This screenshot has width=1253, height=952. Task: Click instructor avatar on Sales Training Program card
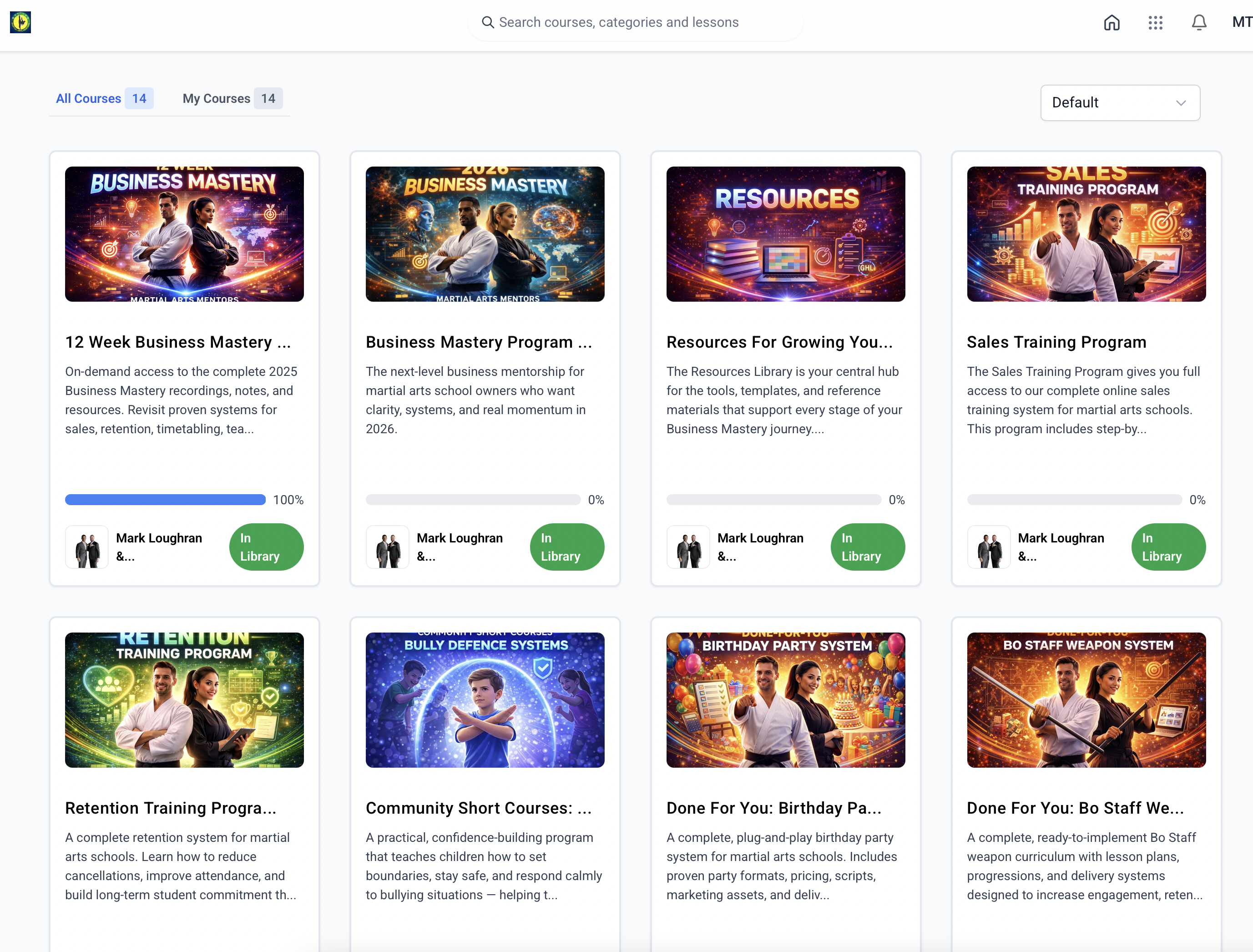(x=989, y=547)
